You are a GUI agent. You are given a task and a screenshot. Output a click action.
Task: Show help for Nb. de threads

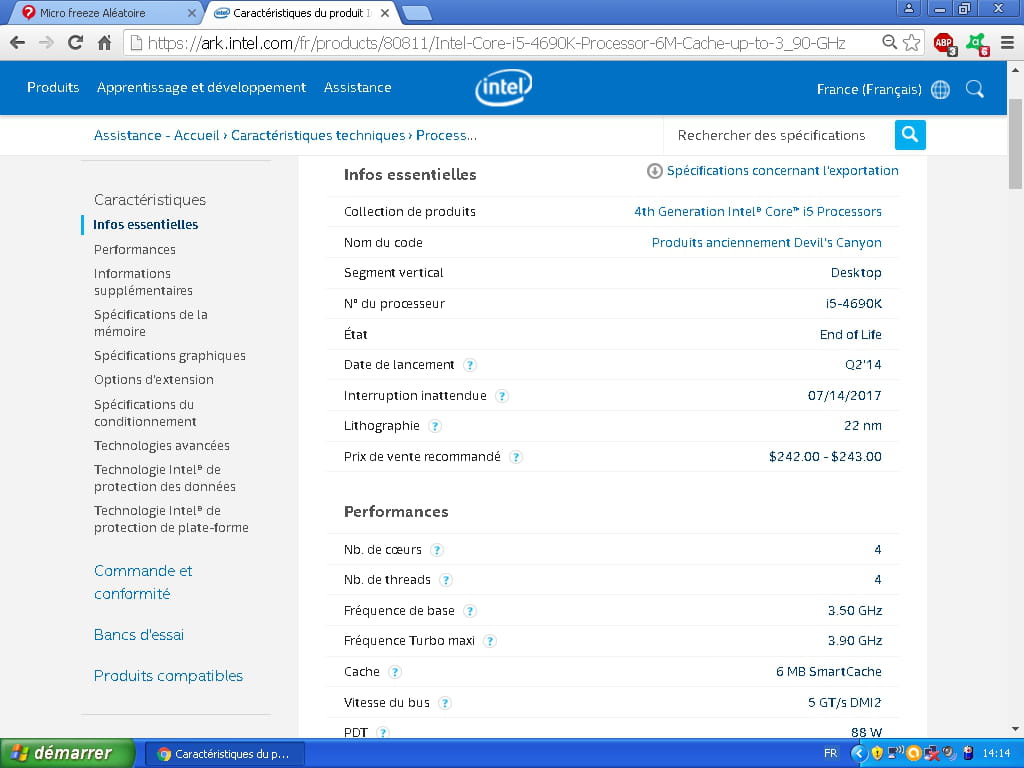pyautogui.click(x=446, y=580)
